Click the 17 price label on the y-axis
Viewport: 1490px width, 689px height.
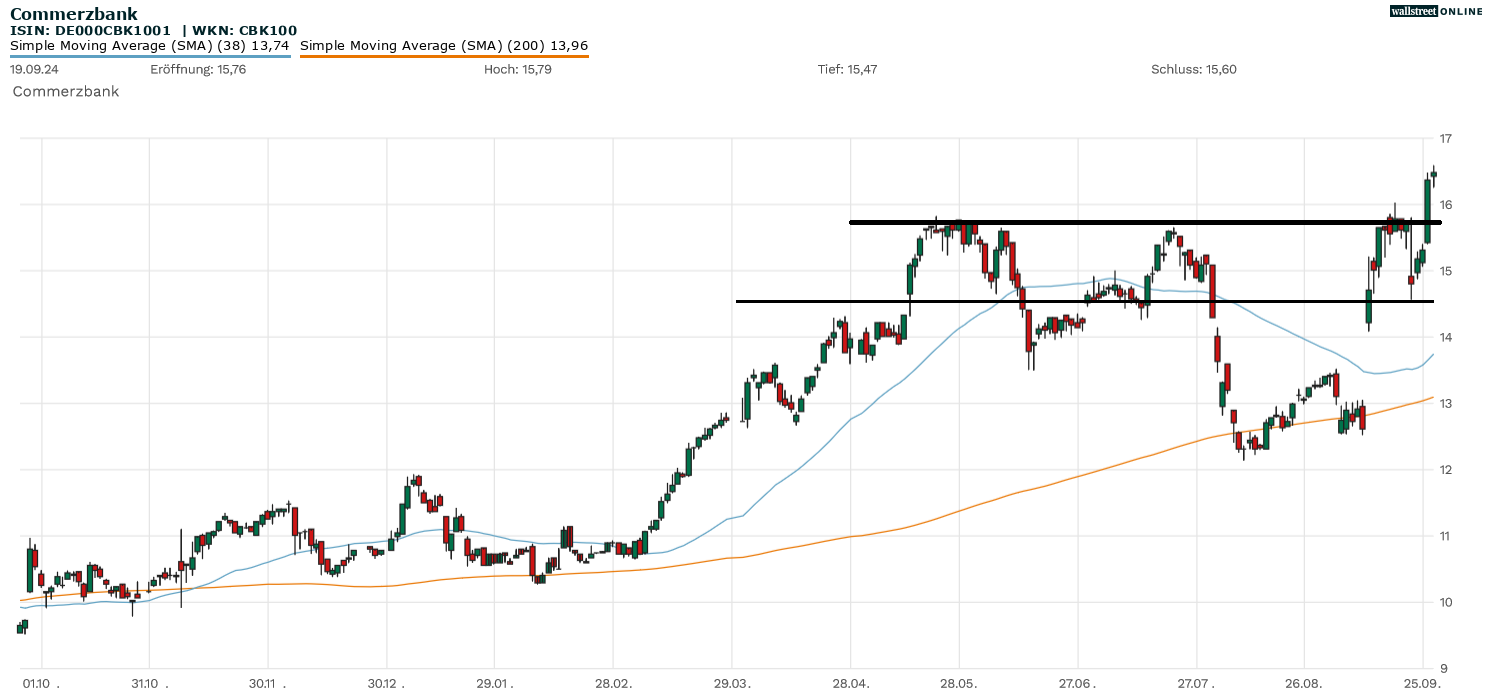point(1446,138)
